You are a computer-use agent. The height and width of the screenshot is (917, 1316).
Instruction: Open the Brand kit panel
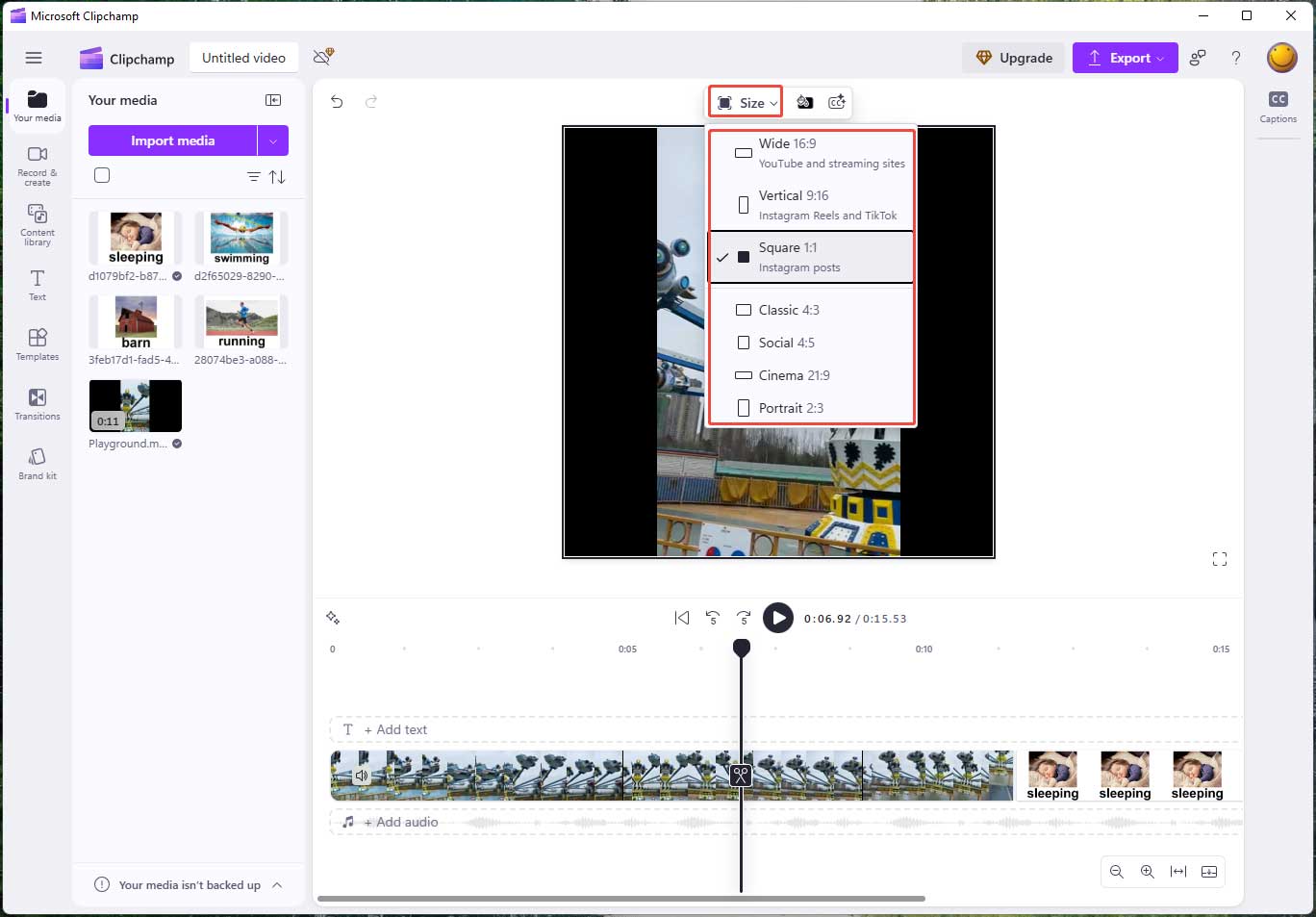tap(36, 463)
